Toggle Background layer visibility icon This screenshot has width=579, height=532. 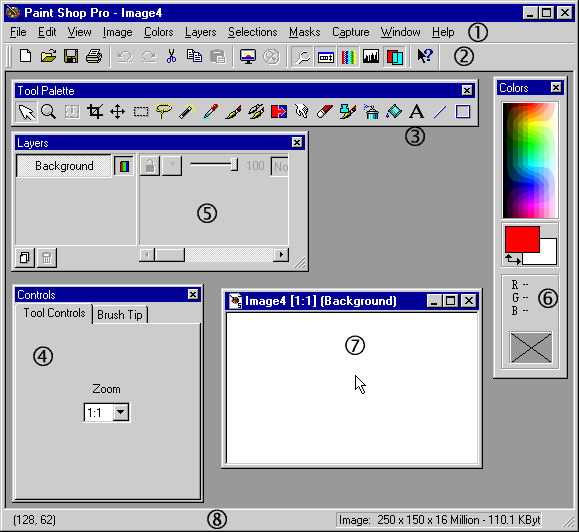(x=124, y=166)
